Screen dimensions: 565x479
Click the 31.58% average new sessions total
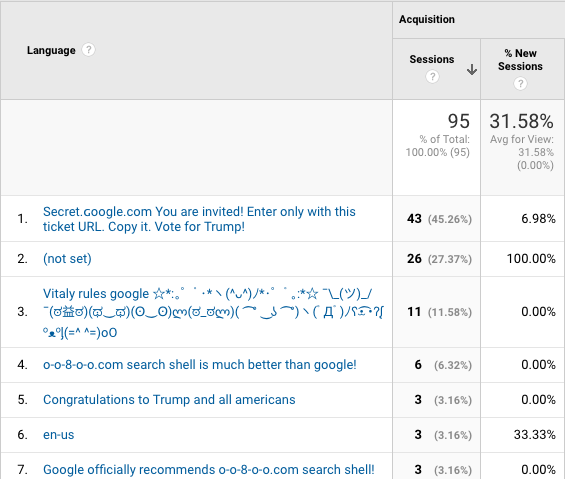coord(521,121)
